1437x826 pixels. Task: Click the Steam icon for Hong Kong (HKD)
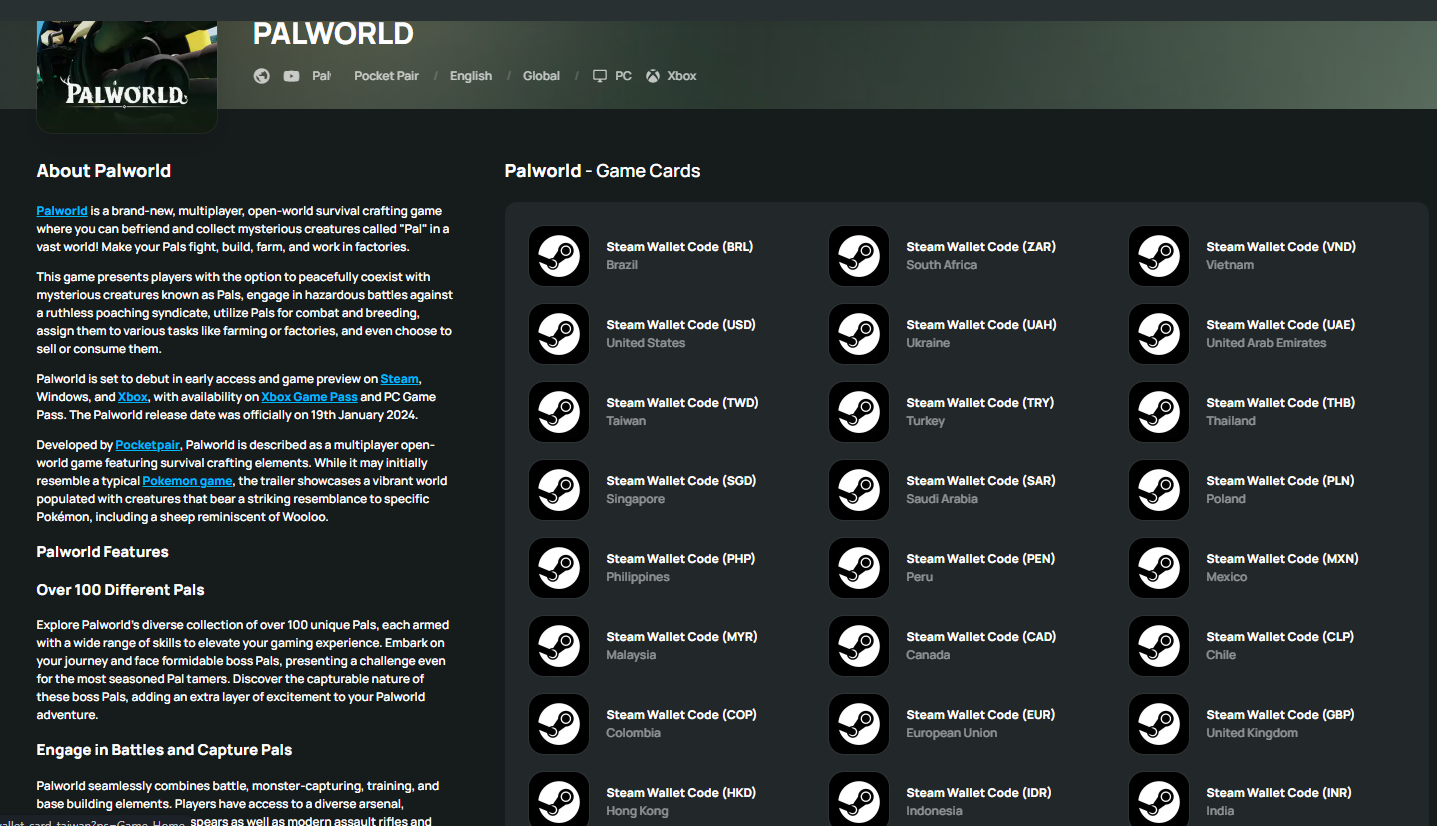(x=559, y=799)
